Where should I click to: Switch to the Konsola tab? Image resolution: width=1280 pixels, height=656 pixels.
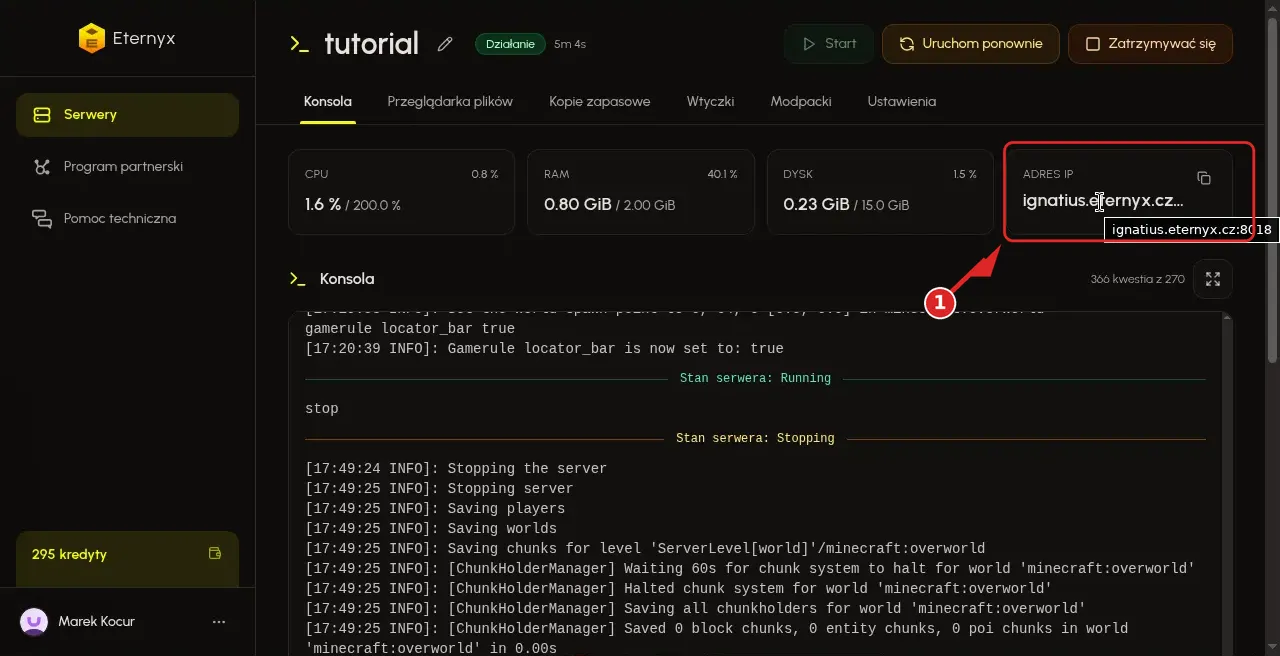(328, 102)
